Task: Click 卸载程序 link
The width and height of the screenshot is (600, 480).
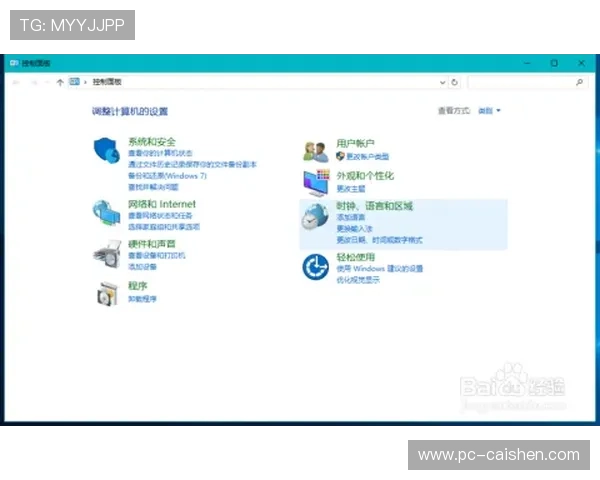Action: tap(142, 299)
